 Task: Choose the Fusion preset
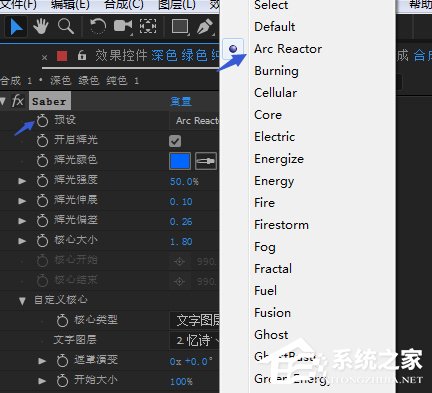[x=272, y=313]
